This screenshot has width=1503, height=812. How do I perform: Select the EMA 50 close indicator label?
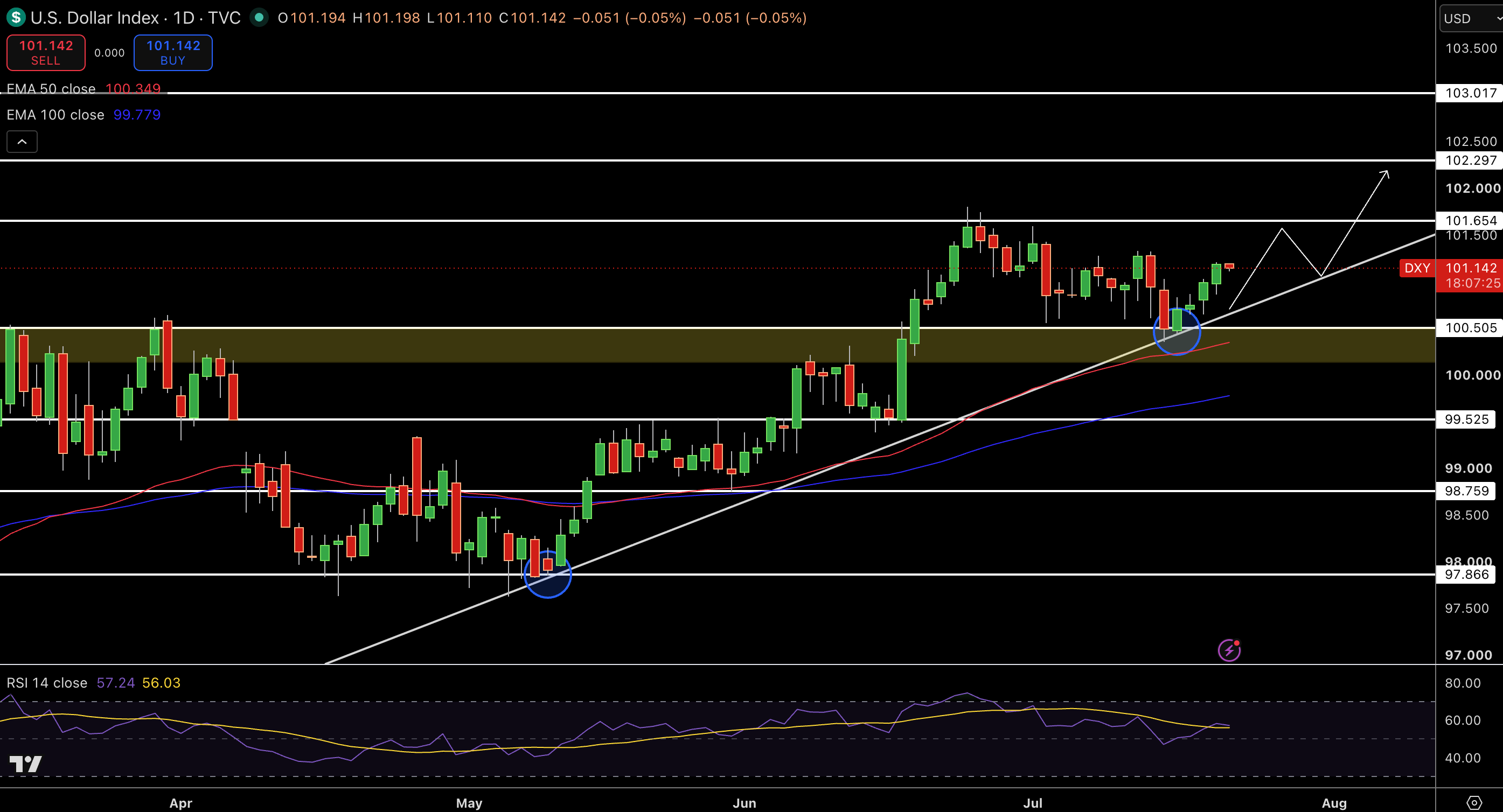(x=51, y=89)
